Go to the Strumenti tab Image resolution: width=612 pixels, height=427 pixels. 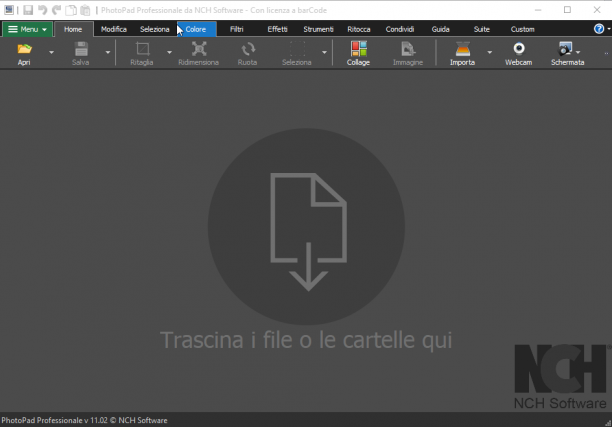(318, 29)
